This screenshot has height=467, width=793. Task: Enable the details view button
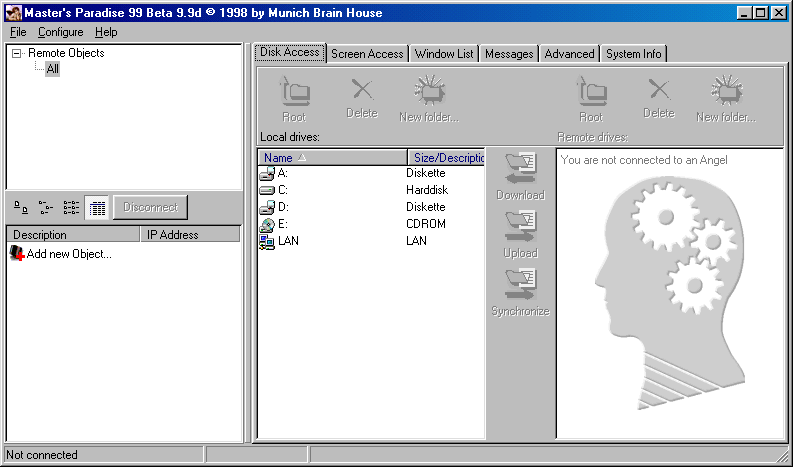97,208
